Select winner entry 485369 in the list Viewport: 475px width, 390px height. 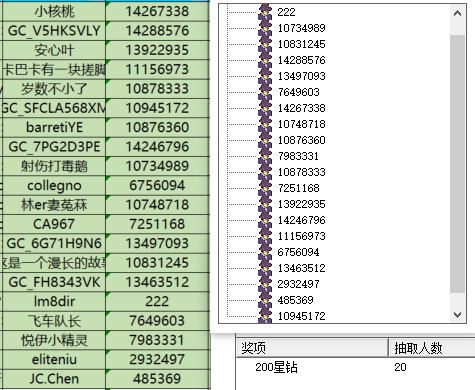pyautogui.click(x=295, y=300)
